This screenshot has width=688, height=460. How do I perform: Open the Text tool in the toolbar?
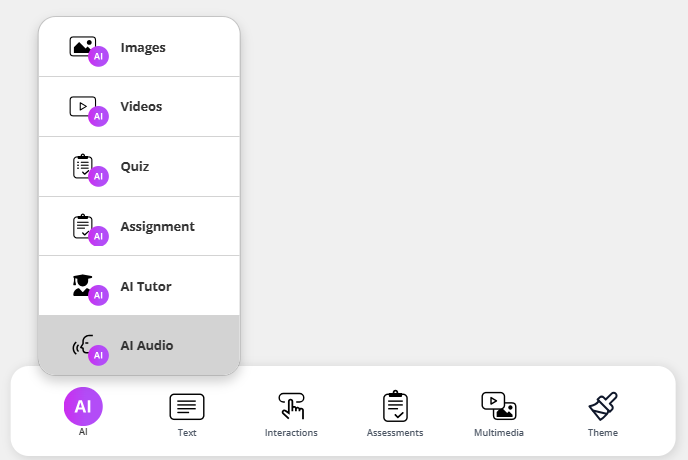(187, 415)
